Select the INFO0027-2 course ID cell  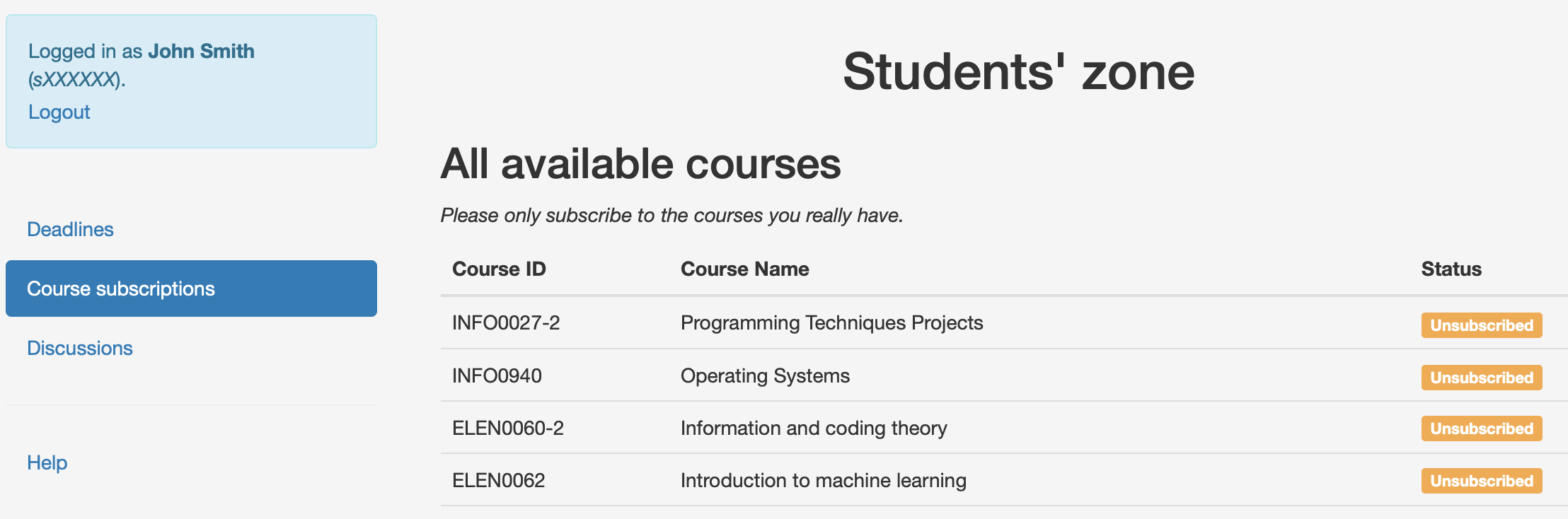[506, 323]
